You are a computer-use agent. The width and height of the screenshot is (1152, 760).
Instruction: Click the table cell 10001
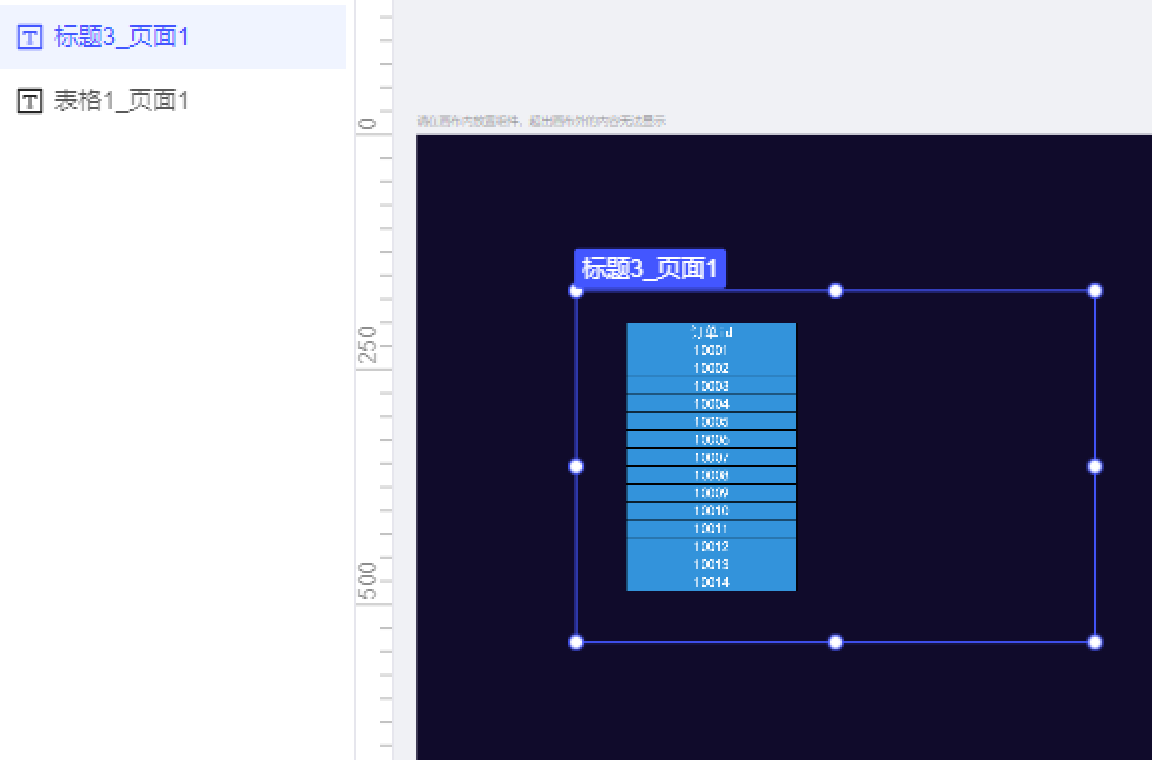point(711,350)
